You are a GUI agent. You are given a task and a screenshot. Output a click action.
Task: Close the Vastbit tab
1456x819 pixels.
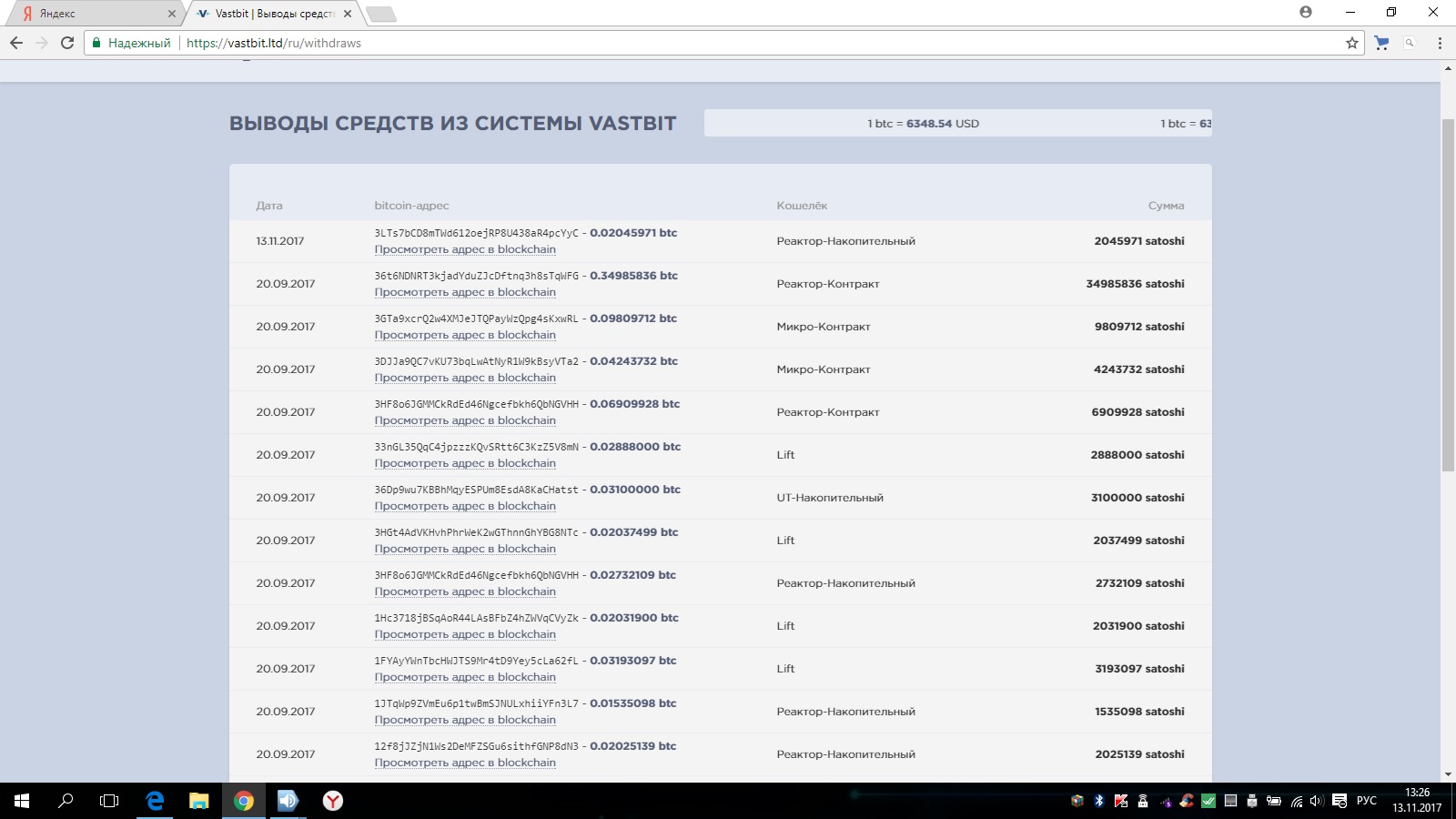coord(348,14)
